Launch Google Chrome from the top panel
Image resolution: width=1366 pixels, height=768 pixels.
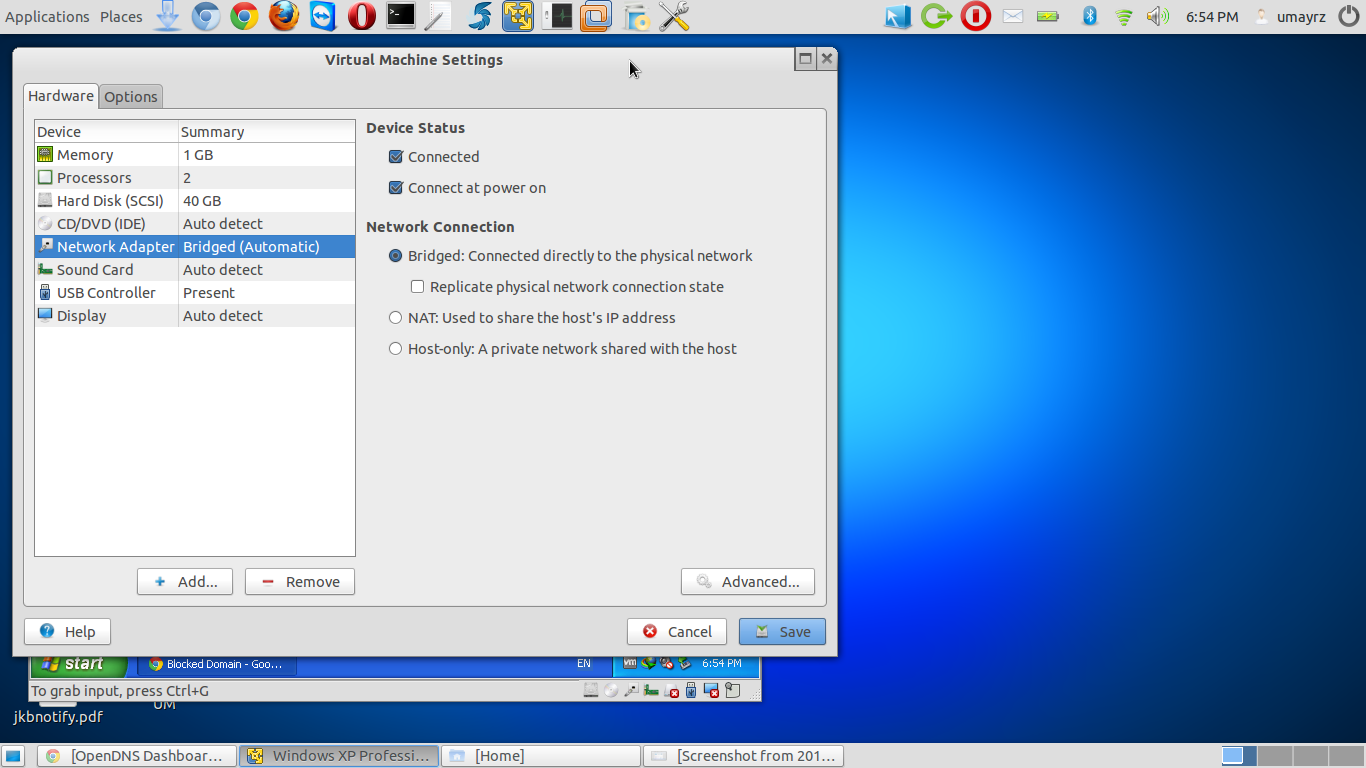[x=244, y=16]
